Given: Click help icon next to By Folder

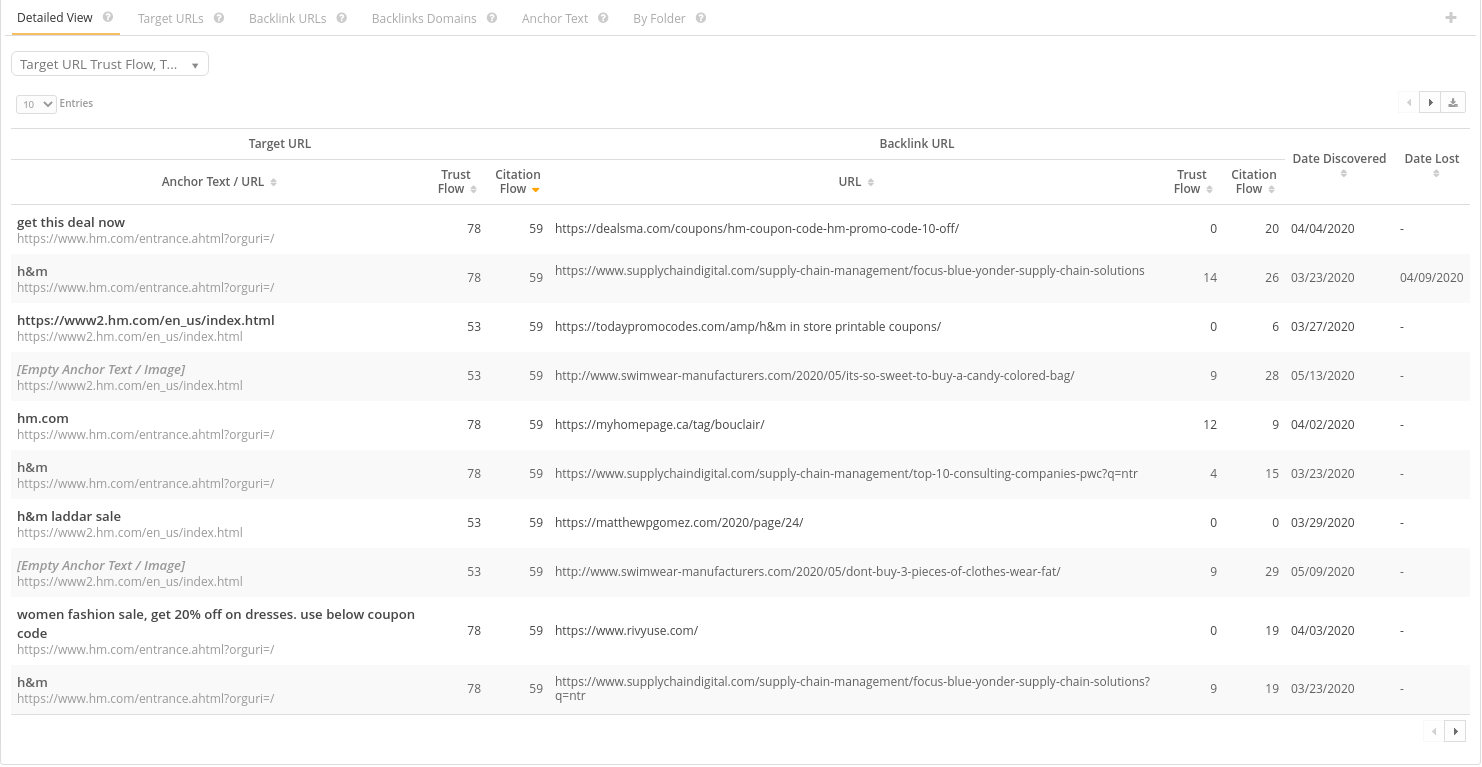Looking at the screenshot, I should pos(701,18).
